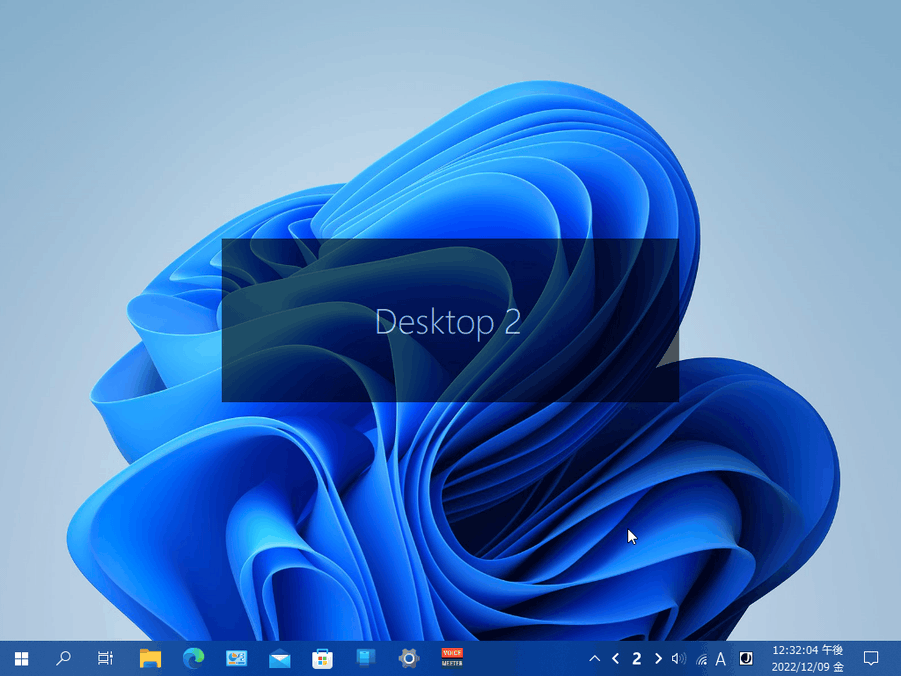Open Microsoft Store
Viewport: 901px width, 676px height.
(322, 659)
